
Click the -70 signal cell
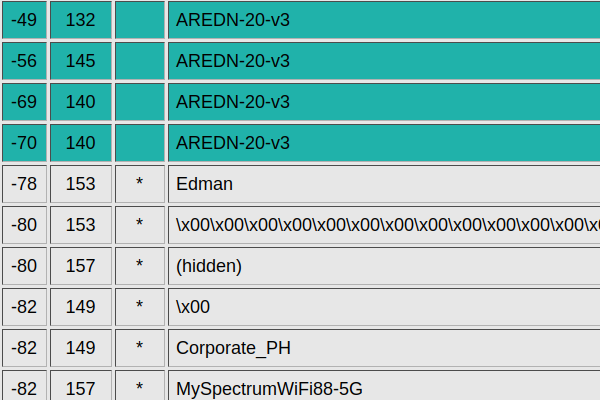click(24, 143)
